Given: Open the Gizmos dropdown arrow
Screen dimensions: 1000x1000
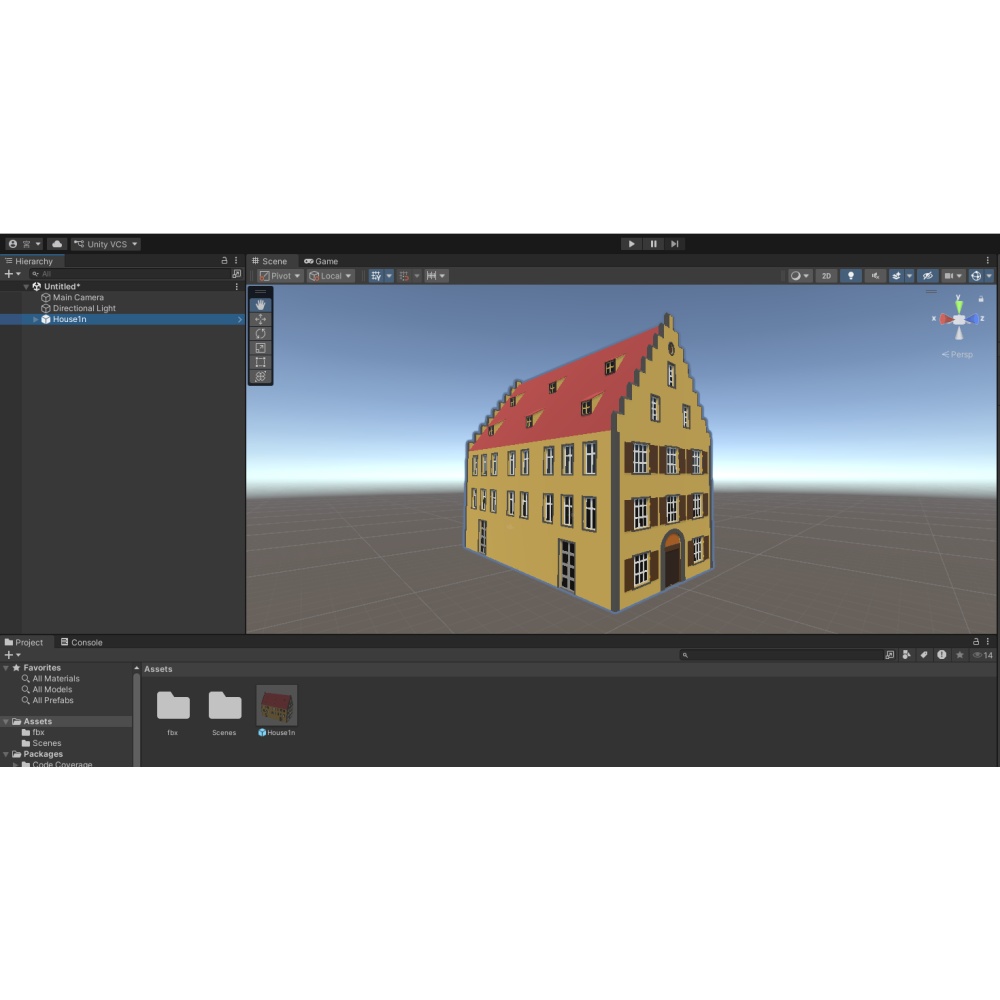Looking at the screenshot, I should click(989, 276).
